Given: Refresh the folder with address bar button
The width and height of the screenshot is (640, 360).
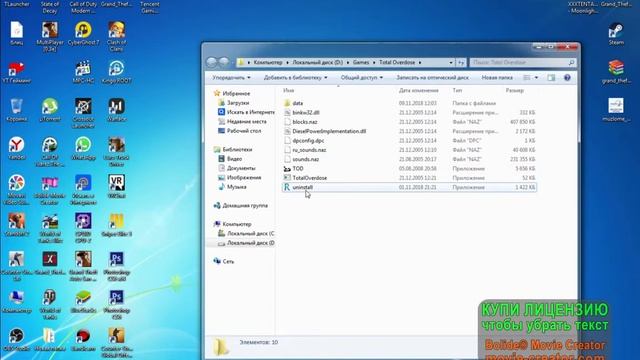Looking at the screenshot, I should 461,62.
